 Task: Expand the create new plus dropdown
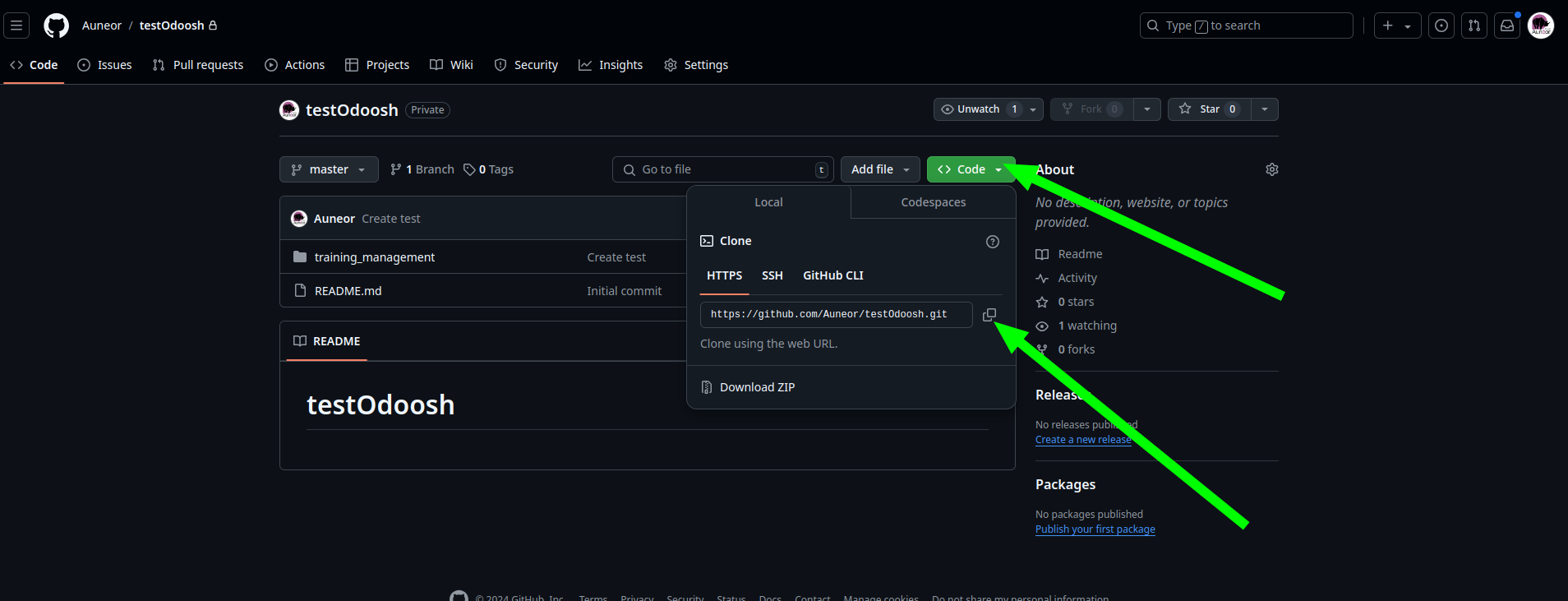pyautogui.click(x=1396, y=25)
